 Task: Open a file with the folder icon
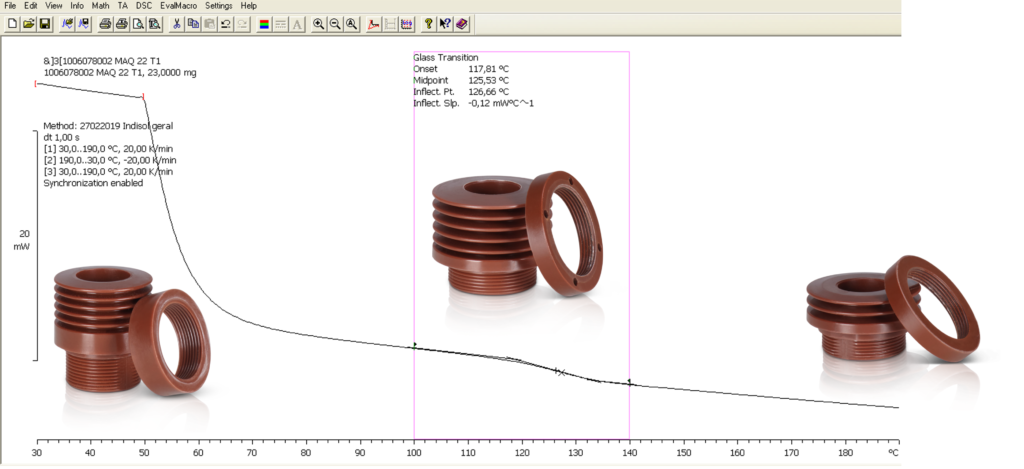pyautogui.click(x=29, y=23)
